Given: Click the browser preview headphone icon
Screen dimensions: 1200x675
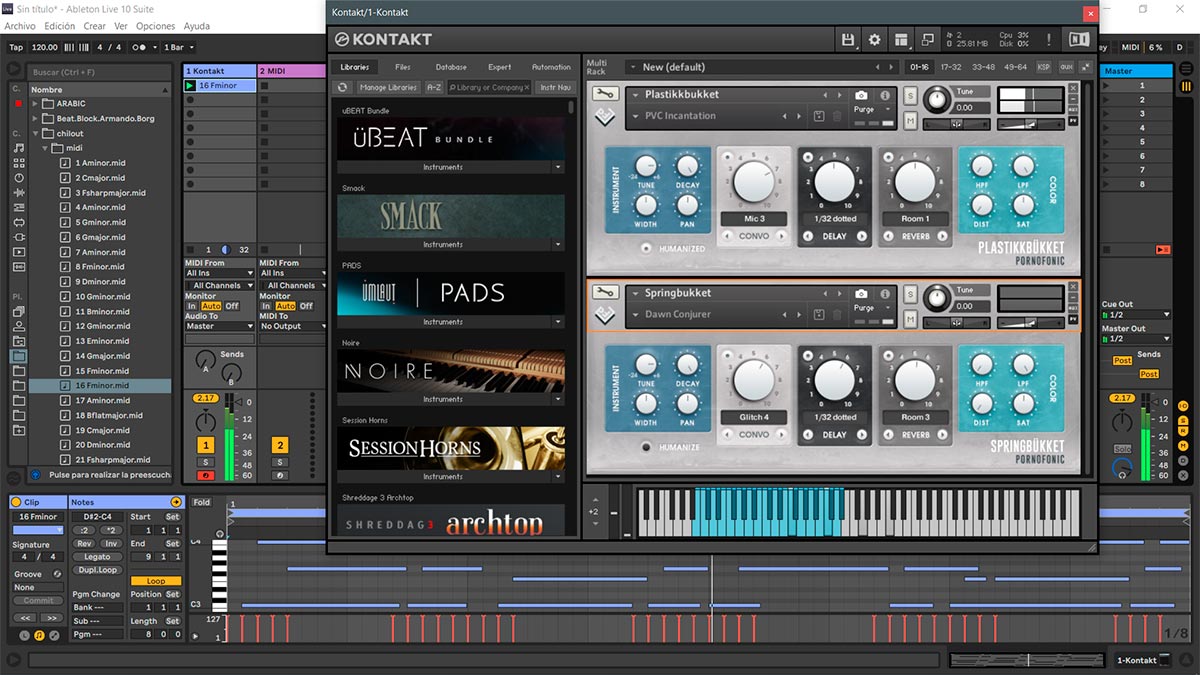Looking at the screenshot, I should [x=37, y=475].
